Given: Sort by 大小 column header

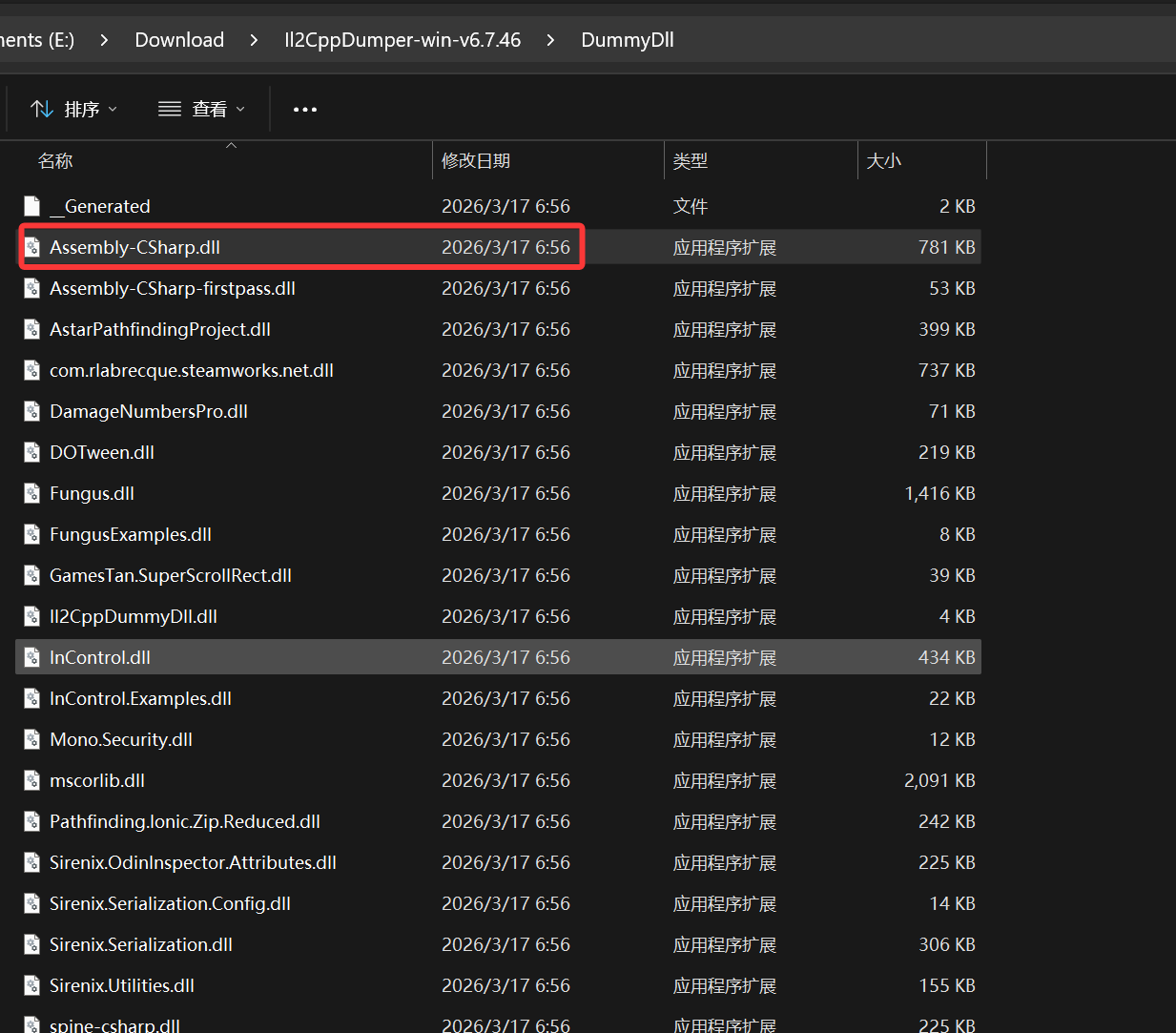Looking at the screenshot, I should point(883,161).
